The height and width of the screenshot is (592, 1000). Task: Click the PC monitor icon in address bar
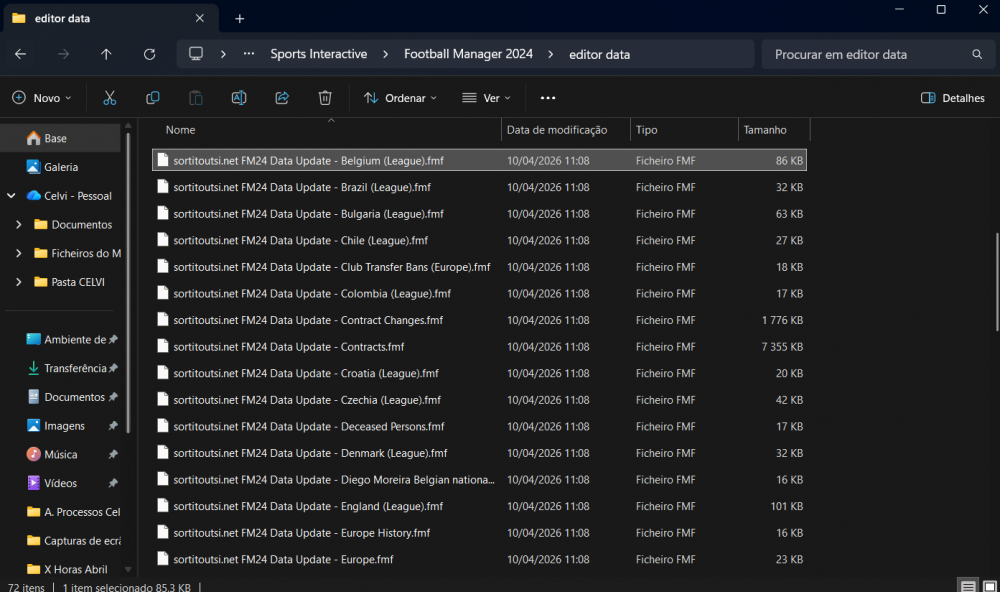pos(196,54)
